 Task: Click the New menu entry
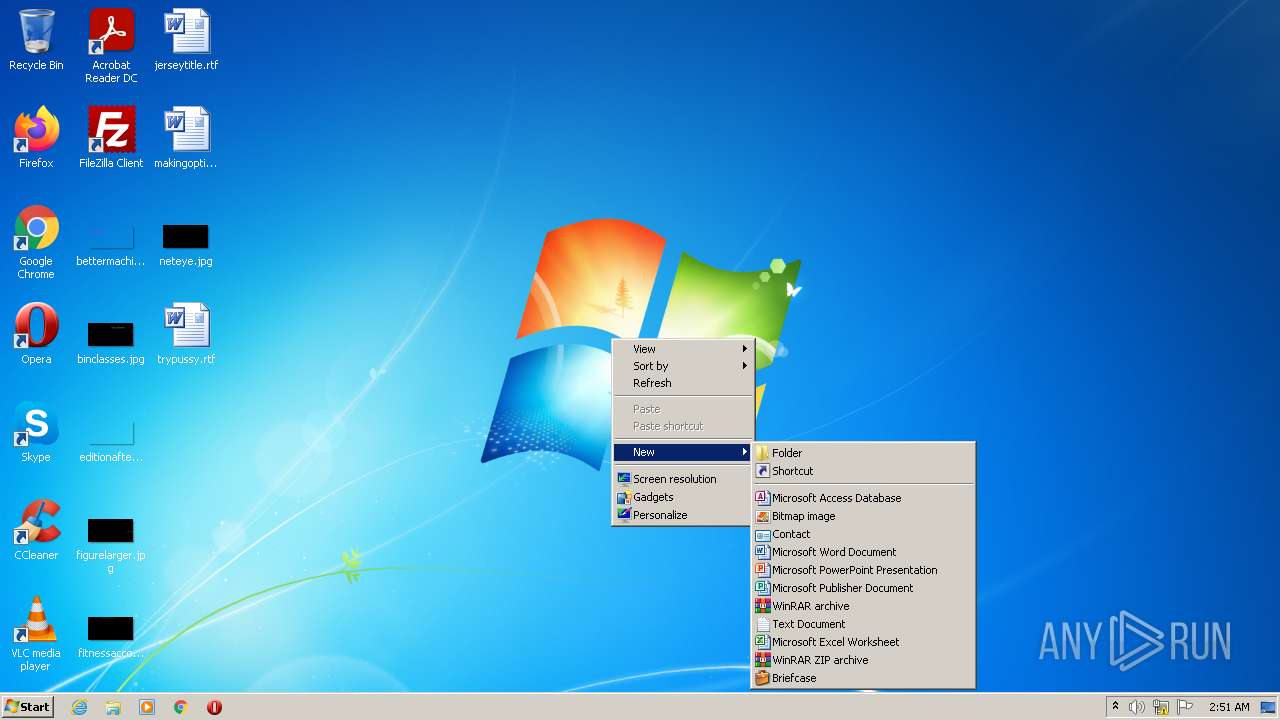point(683,452)
